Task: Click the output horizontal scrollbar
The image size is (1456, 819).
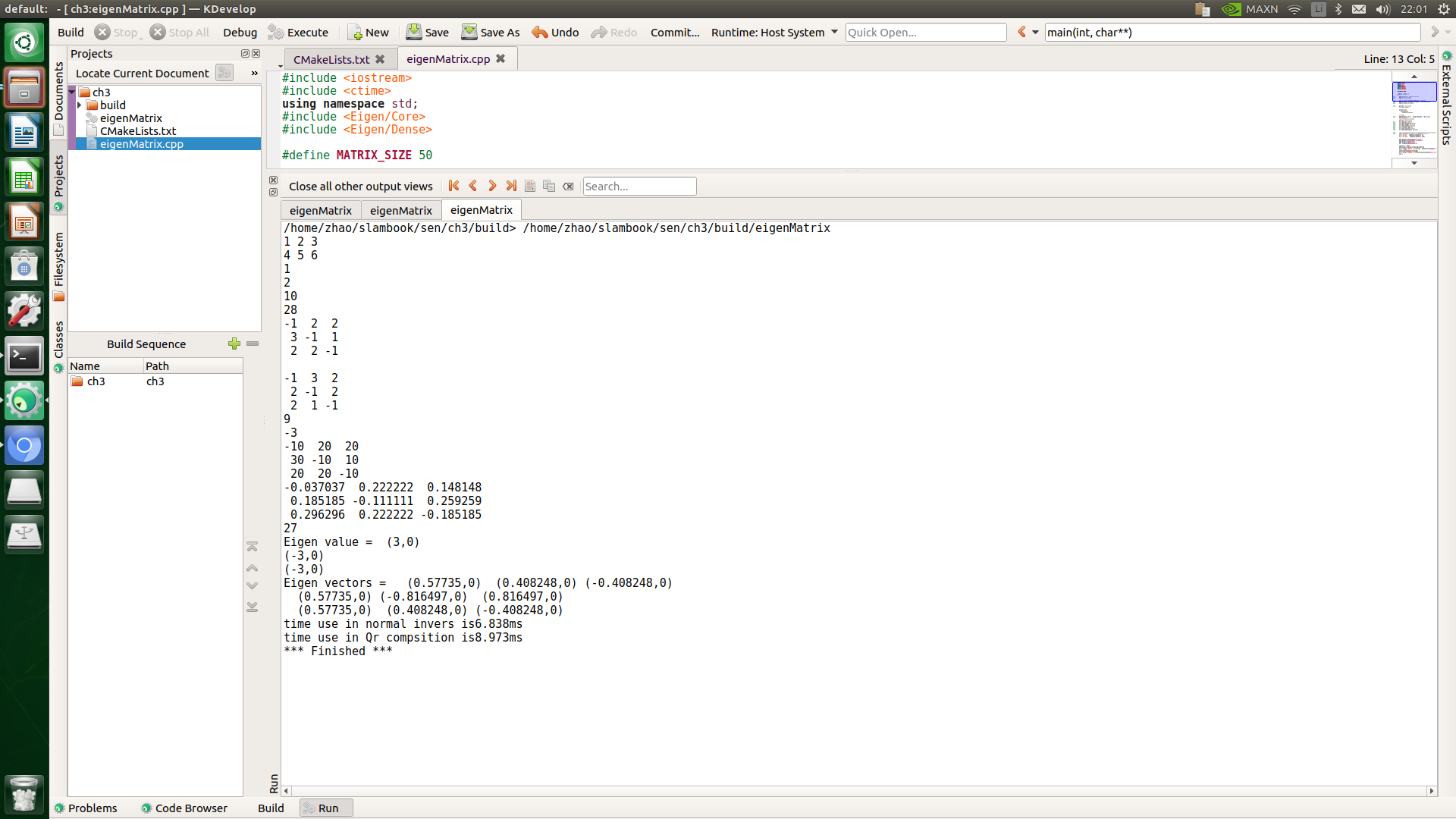Action: [857, 791]
